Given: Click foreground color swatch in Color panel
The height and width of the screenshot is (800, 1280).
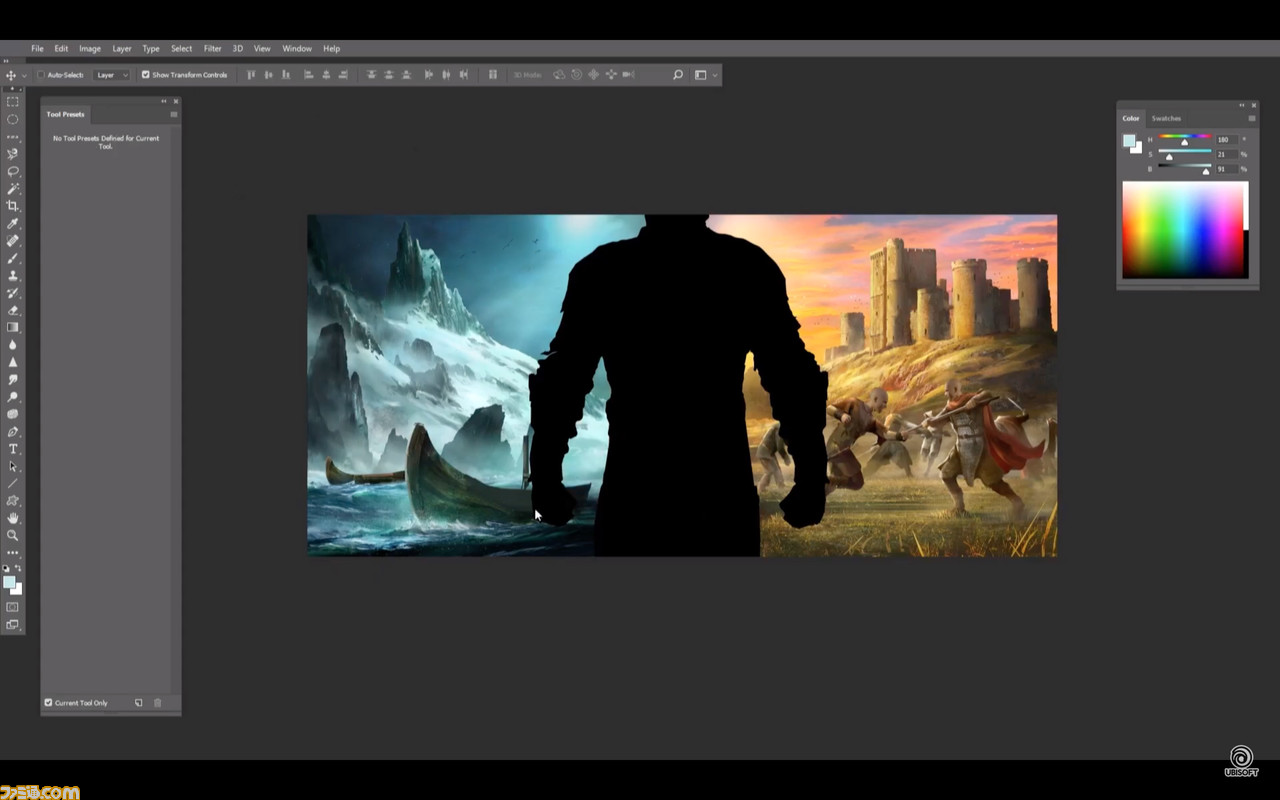Looking at the screenshot, I should pyautogui.click(x=1129, y=141).
